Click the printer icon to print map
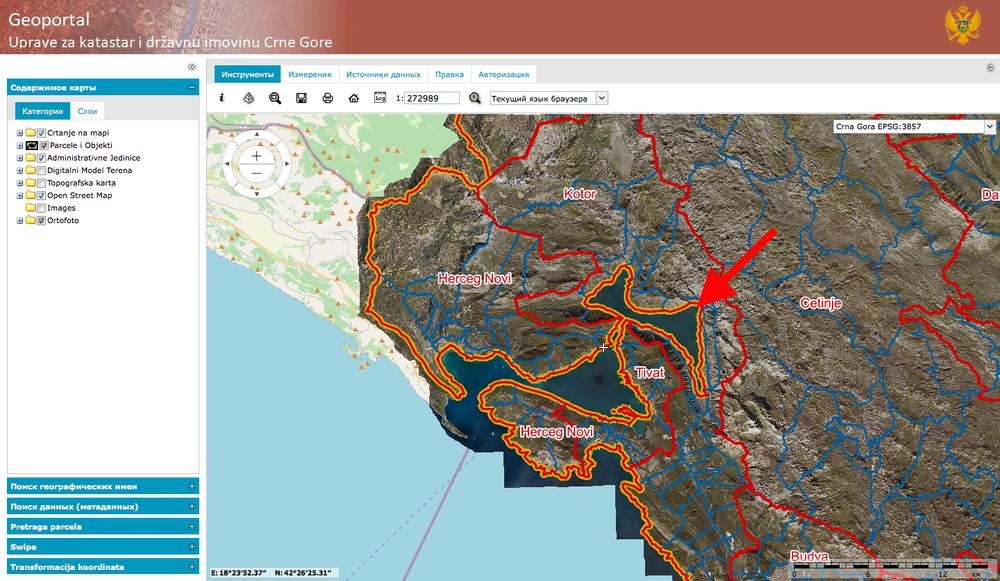 (x=327, y=98)
